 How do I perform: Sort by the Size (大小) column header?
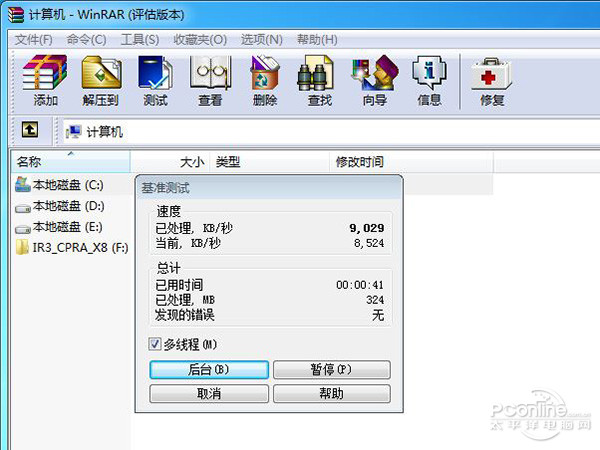pos(170,162)
